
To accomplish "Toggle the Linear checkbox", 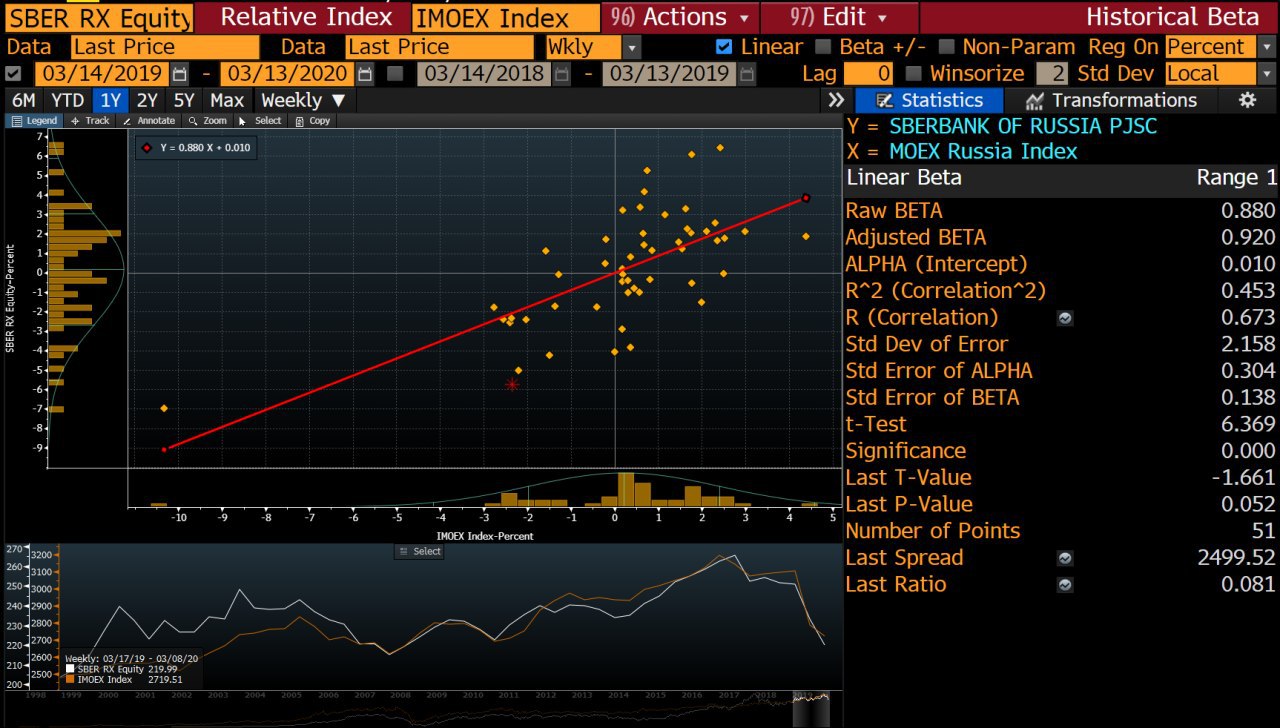I will (725, 46).
